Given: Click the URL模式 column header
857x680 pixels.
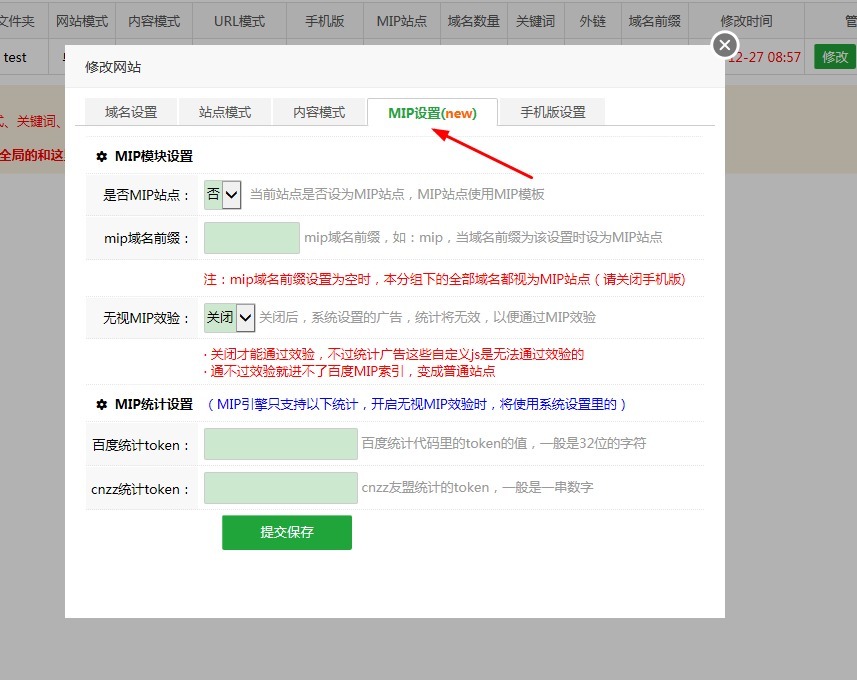Looking at the screenshot, I should (x=239, y=21).
